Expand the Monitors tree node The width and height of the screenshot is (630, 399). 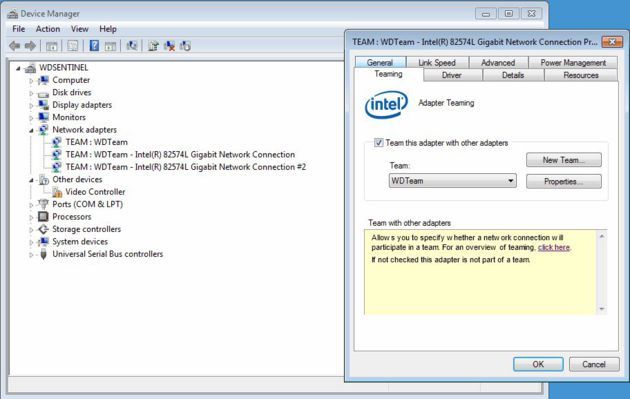(31, 118)
